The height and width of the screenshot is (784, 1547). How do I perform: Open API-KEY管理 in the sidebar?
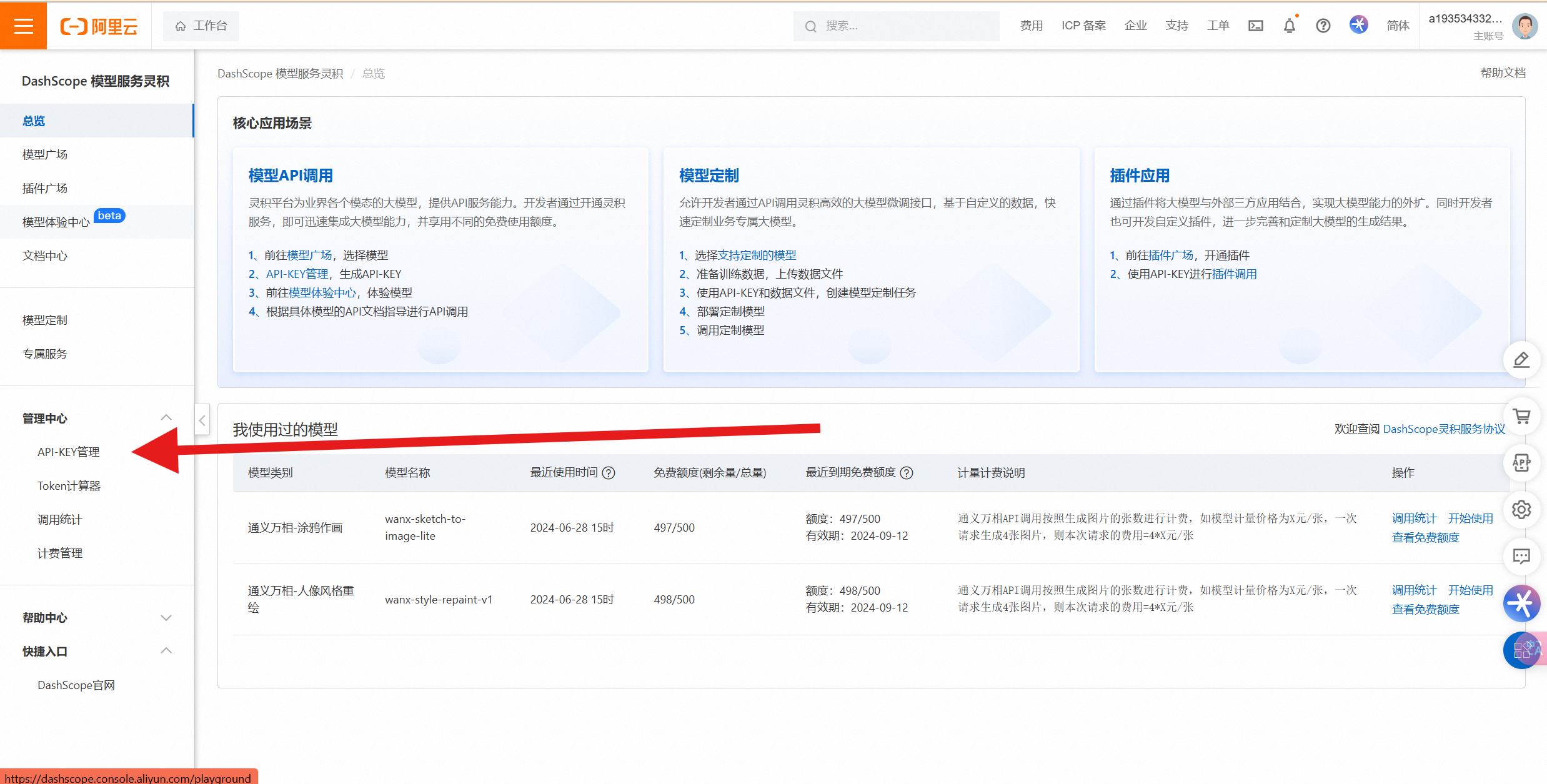pos(69,452)
